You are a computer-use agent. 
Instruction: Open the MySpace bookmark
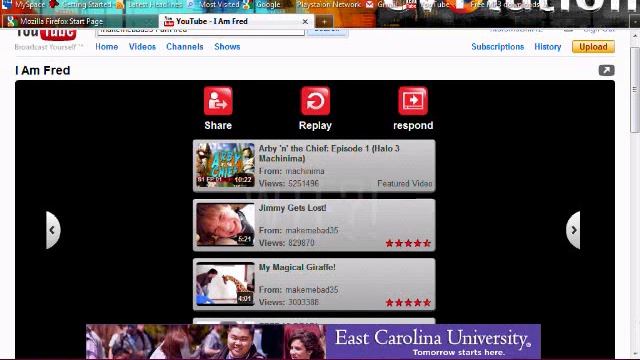click(x=24, y=5)
